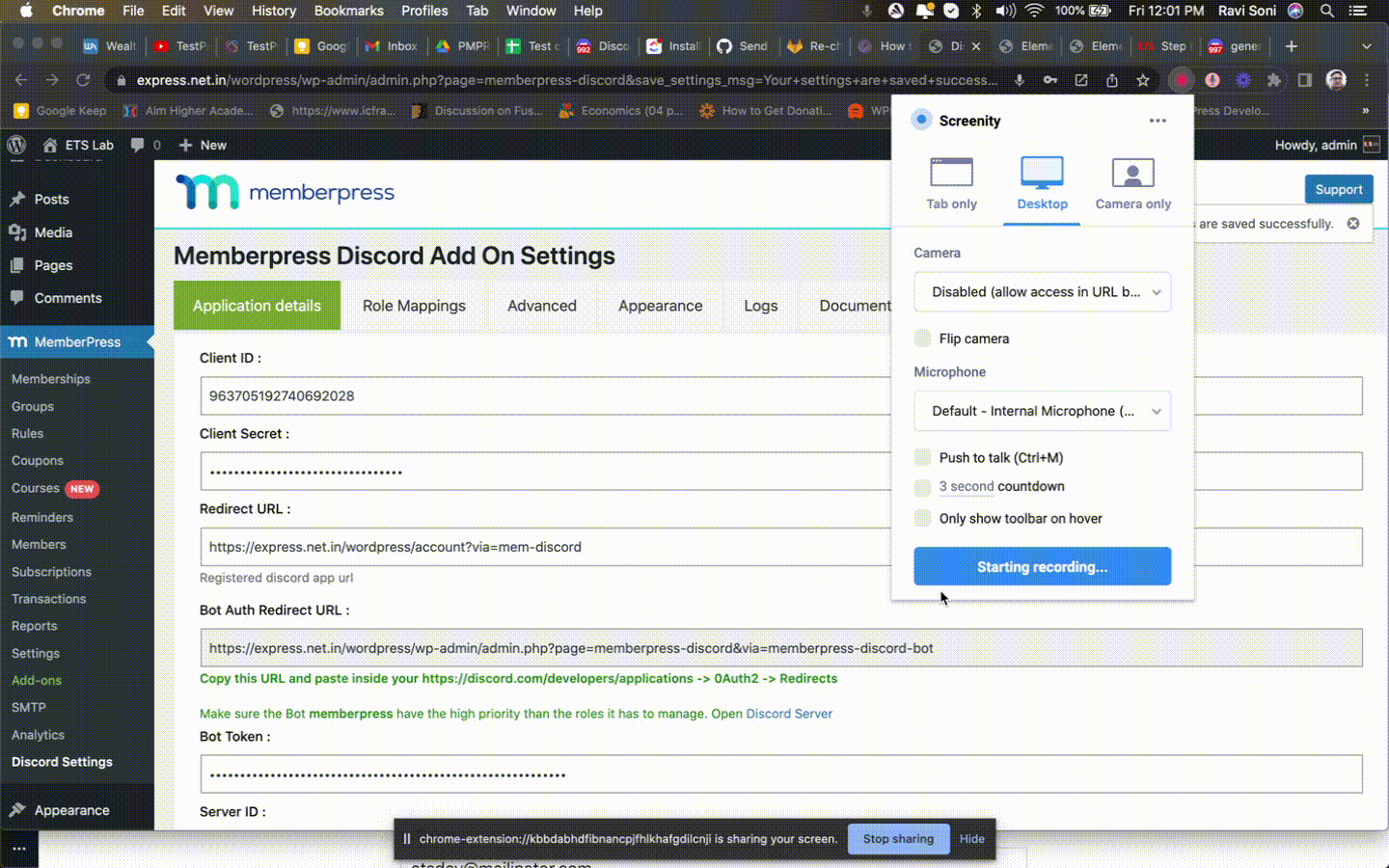
Task: Select Desktop recording mode
Action: pos(1042,183)
